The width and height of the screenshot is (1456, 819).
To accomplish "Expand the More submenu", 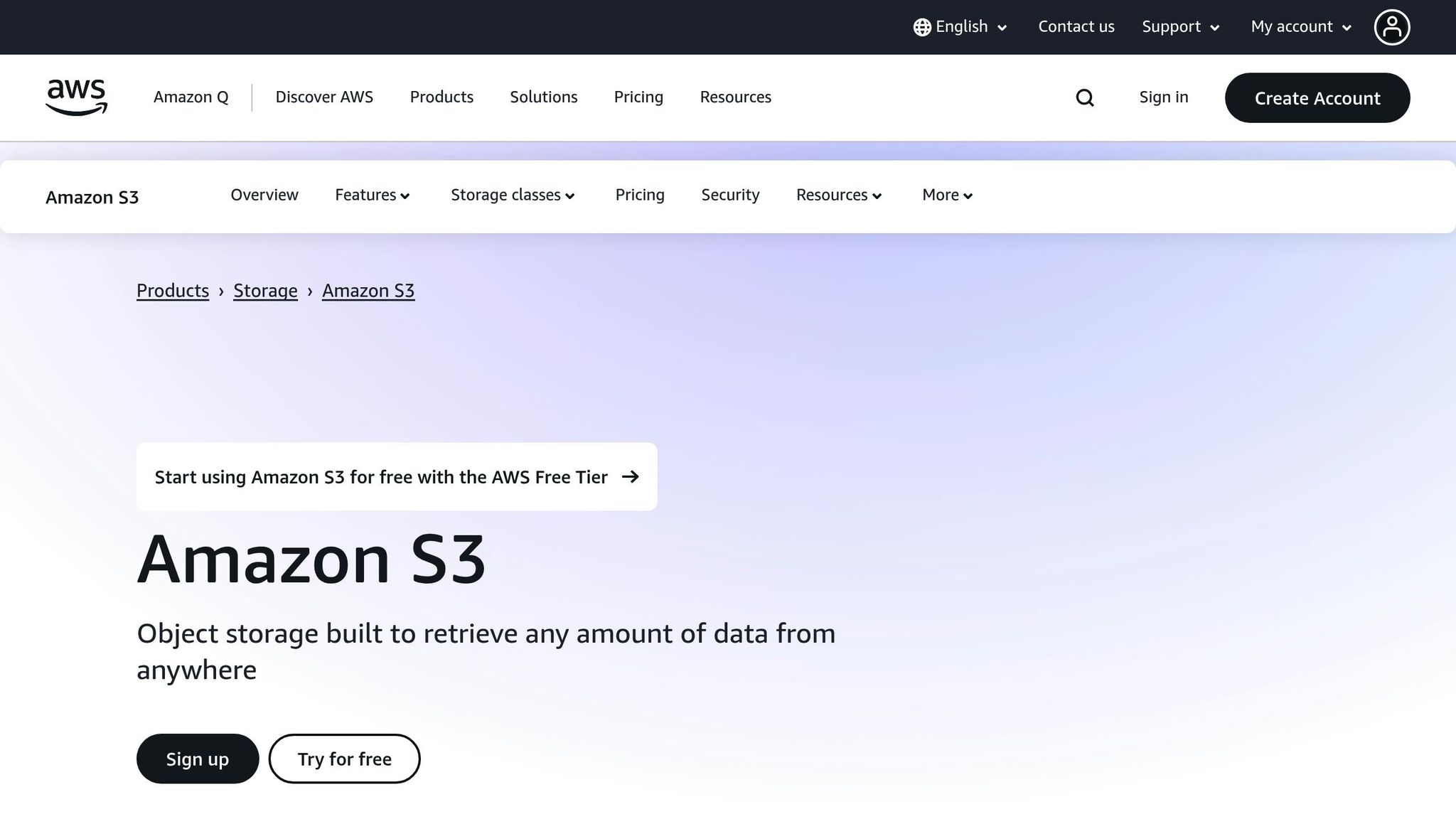I will coord(947,195).
